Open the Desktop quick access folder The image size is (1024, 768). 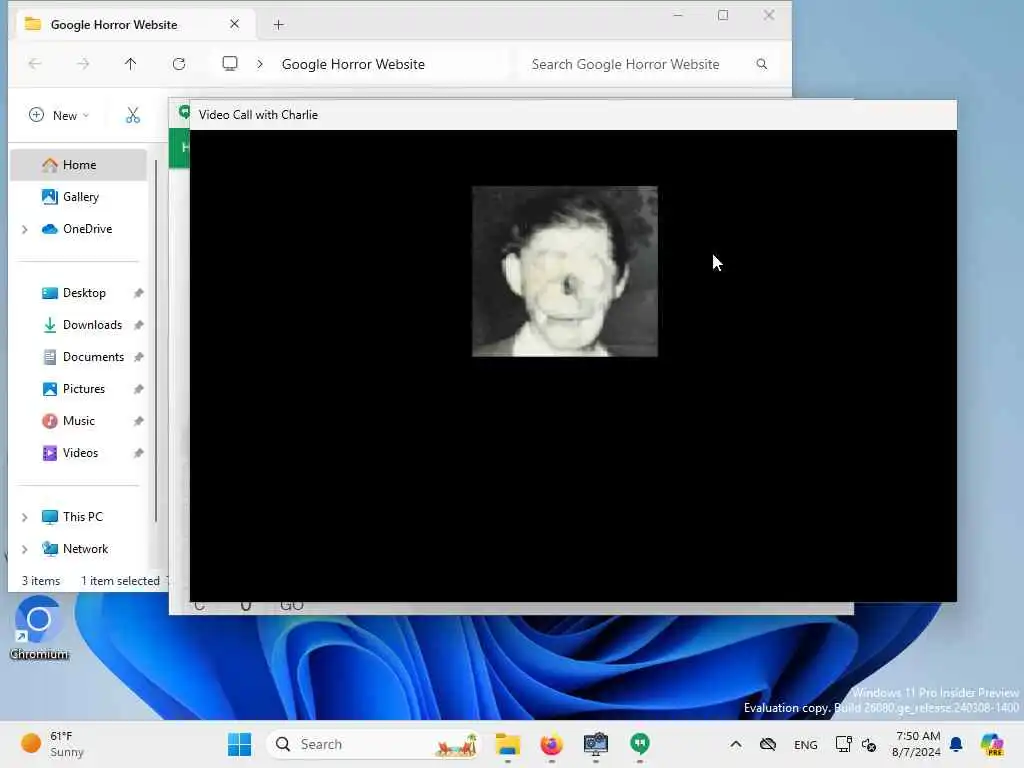click(84, 293)
